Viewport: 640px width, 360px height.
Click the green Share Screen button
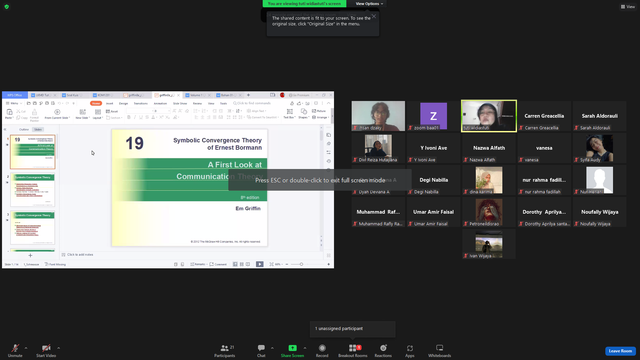pos(292,350)
